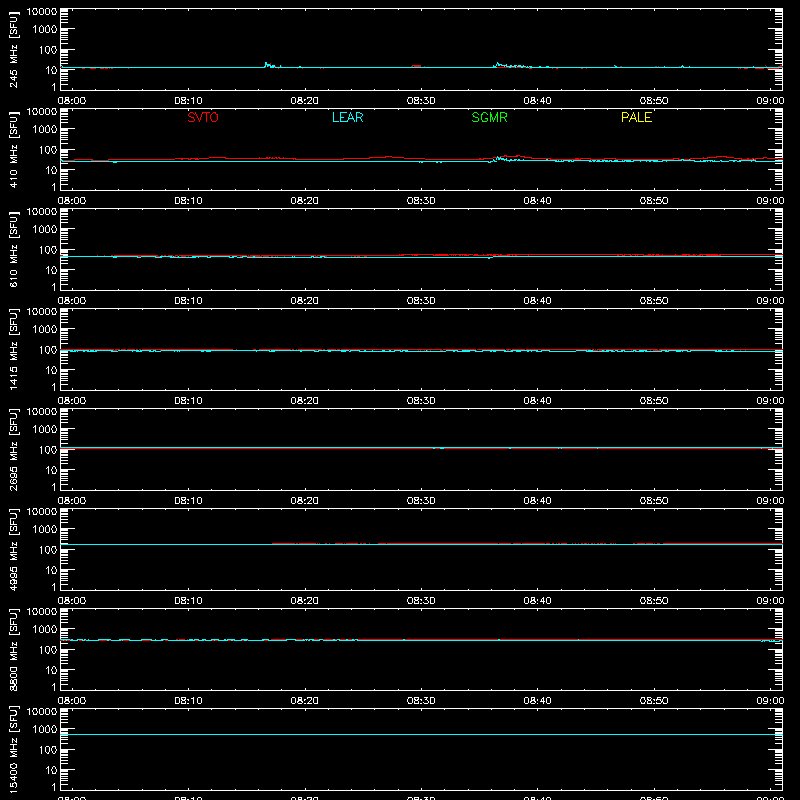Click the green SGMR legend label

[x=489, y=117]
